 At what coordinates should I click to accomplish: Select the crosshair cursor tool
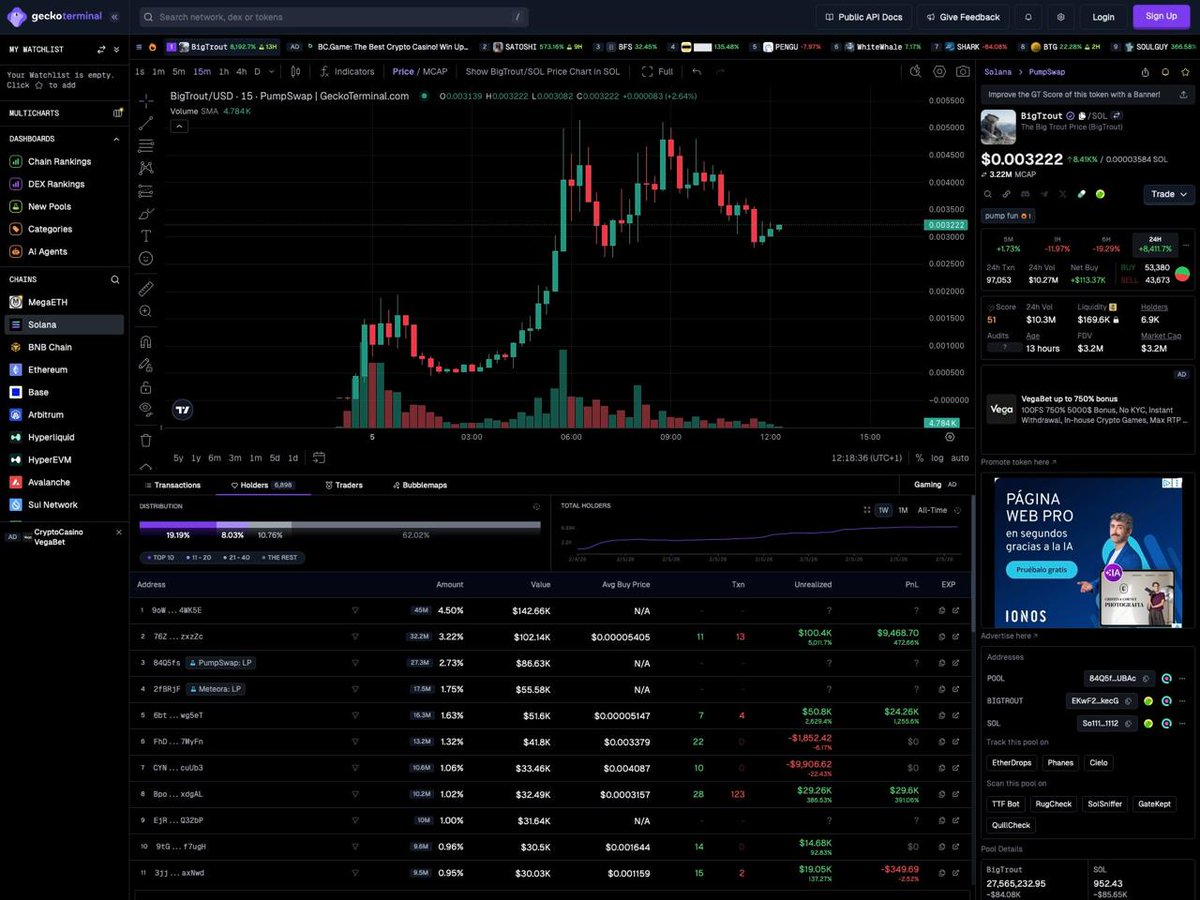(146, 101)
